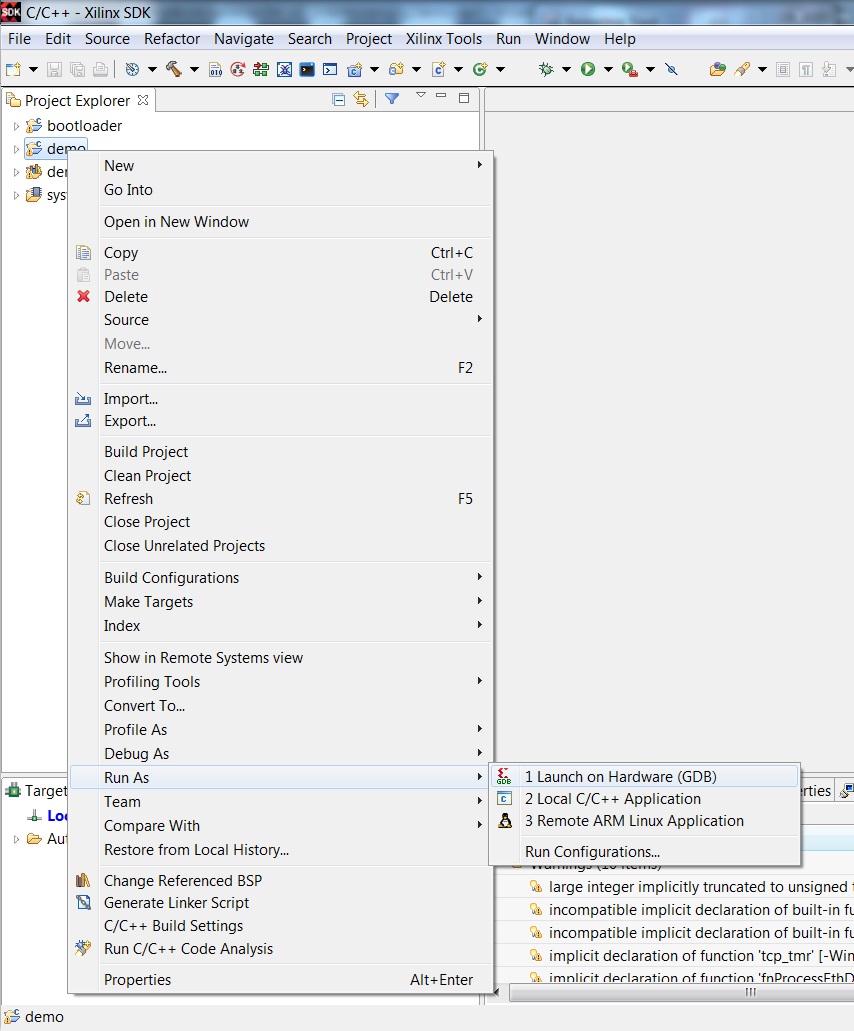Click the GDB Launch on Hardware icon
854x1031 pixels.
(x=504, y=777)
